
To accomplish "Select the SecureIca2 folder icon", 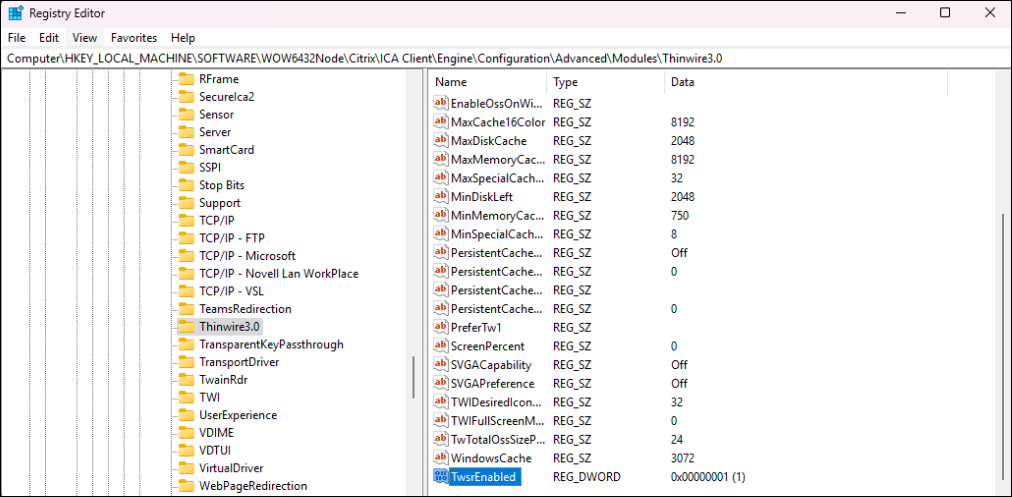I will click(x=187, y=97).
